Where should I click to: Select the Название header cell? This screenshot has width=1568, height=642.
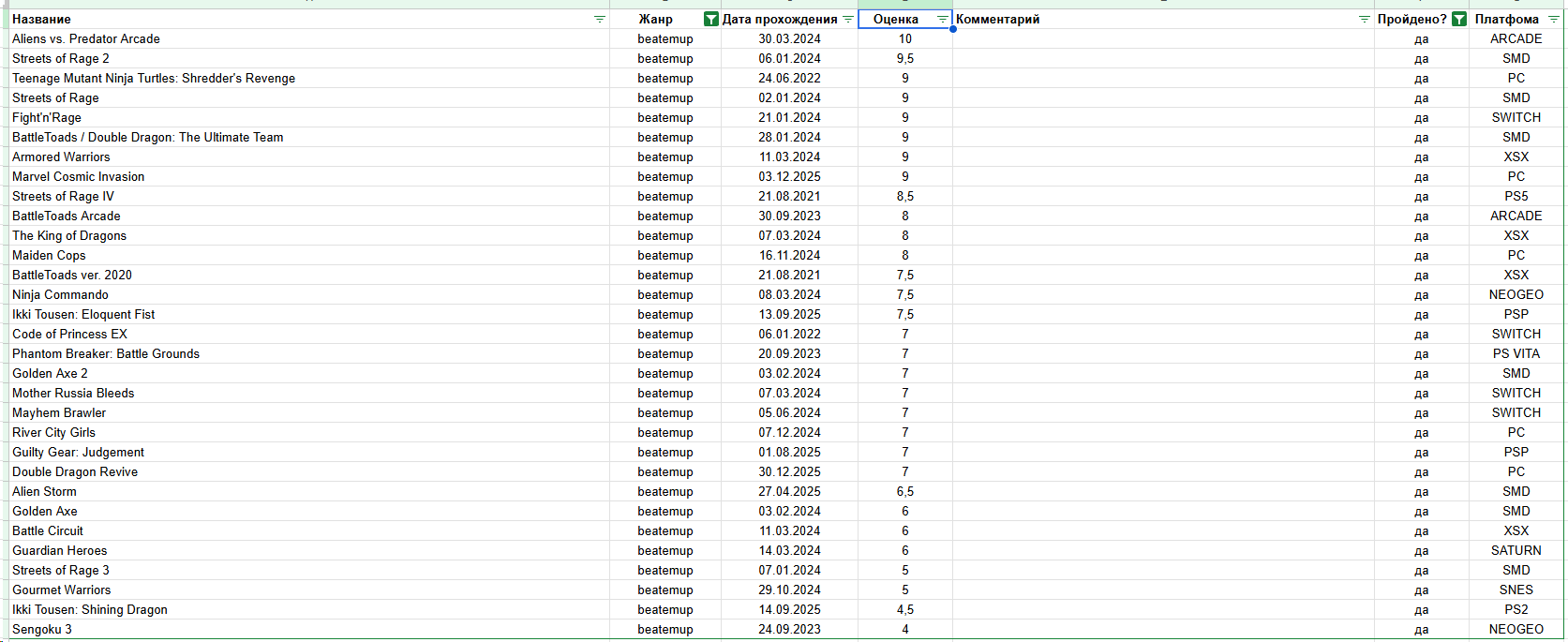[x=281, y=19]
